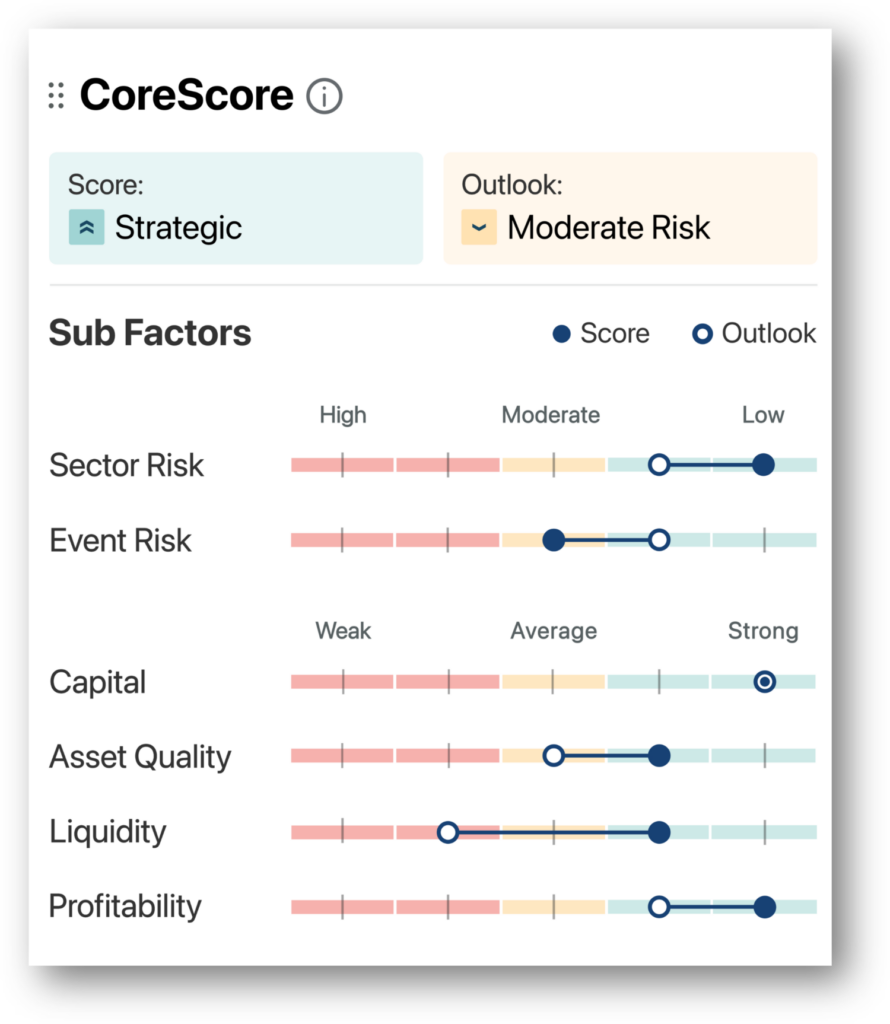Select the Sub Factors section header
This screenshot has height=1024, width=890.
[x=150, y=333]
